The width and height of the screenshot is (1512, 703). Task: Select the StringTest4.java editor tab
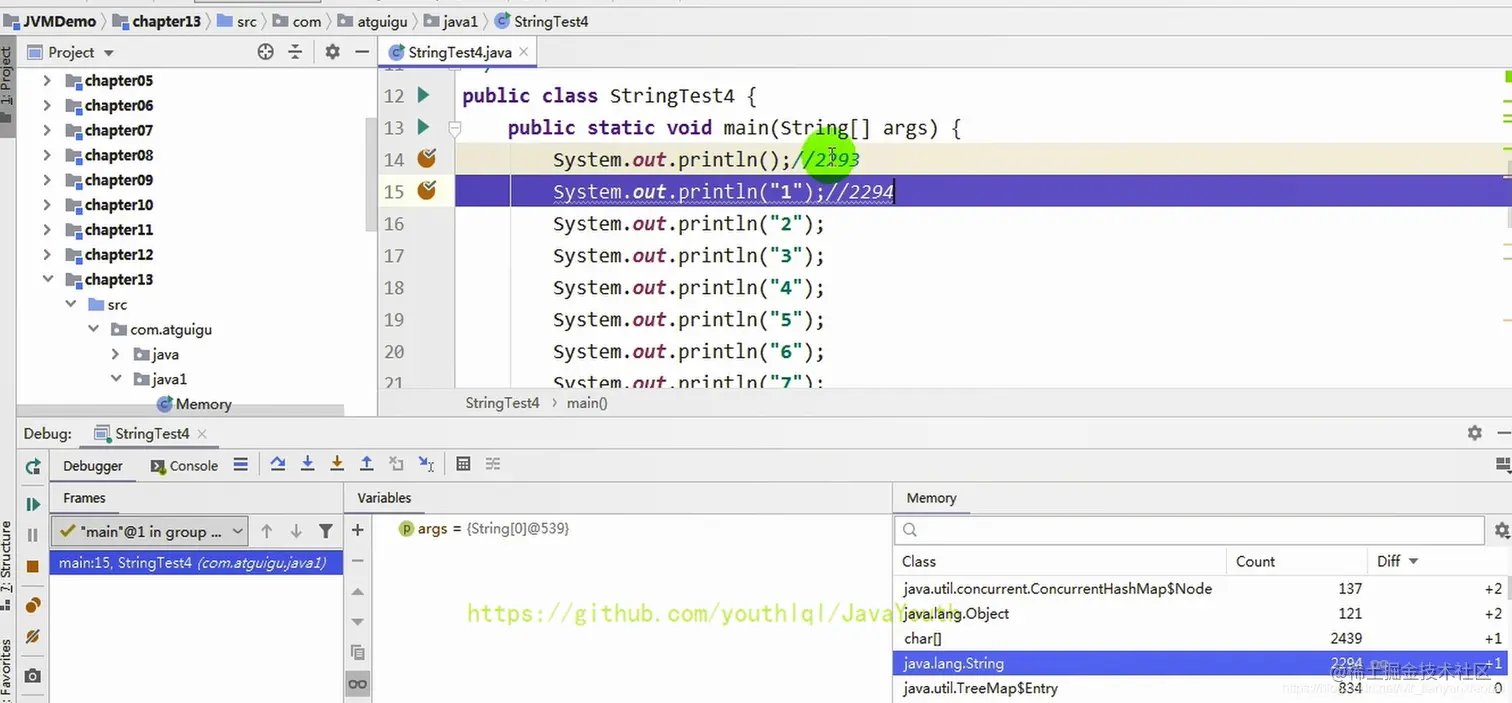(x=459, y=52)
